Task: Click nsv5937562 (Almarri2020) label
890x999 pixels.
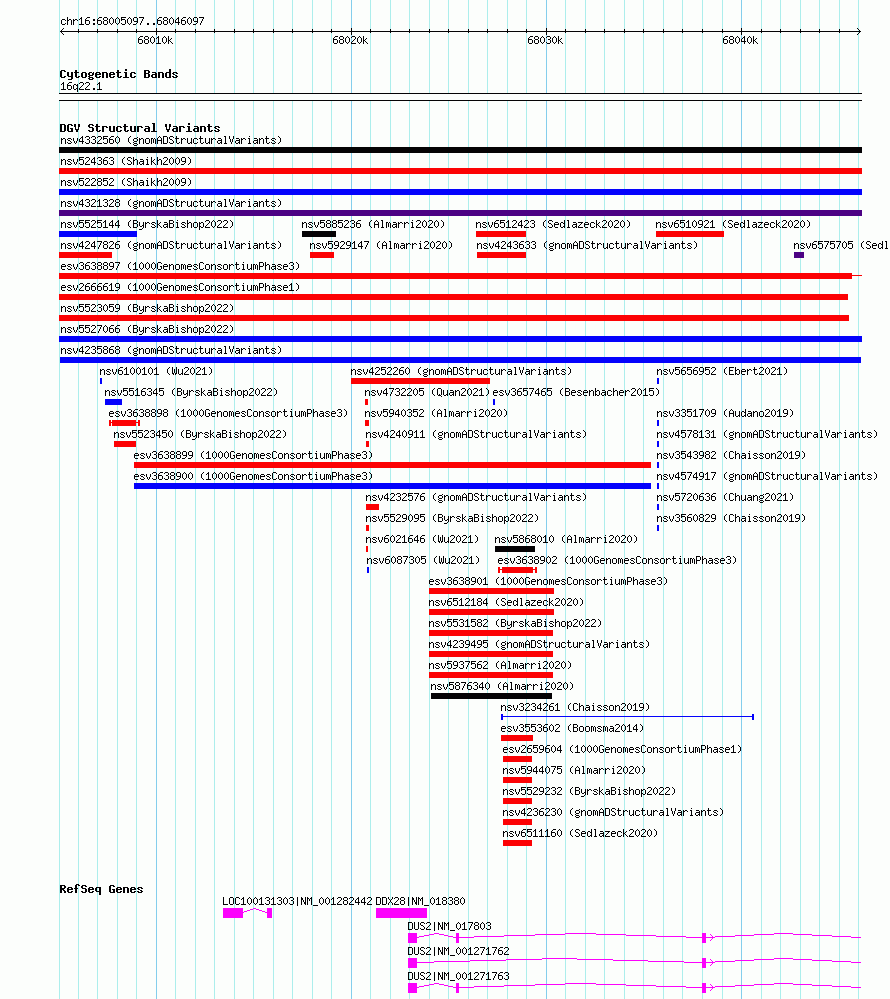Action: tap(500, 666)
